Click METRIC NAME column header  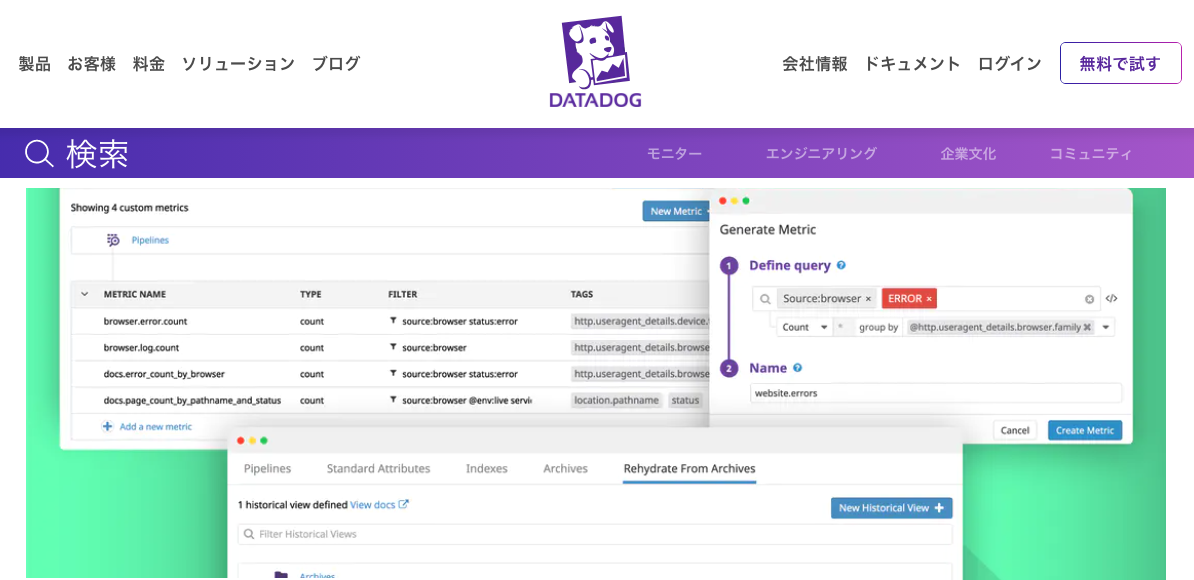[x=135, y=294]
